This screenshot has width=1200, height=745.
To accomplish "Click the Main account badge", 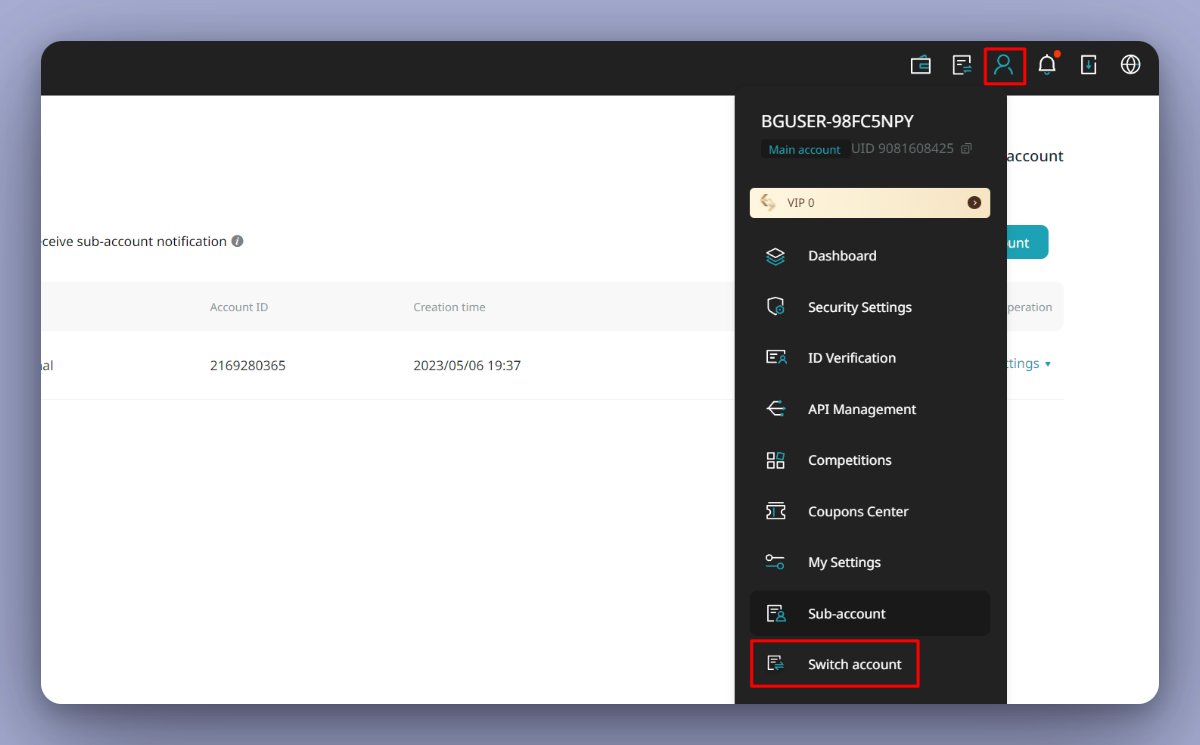I will pos(805,148).
